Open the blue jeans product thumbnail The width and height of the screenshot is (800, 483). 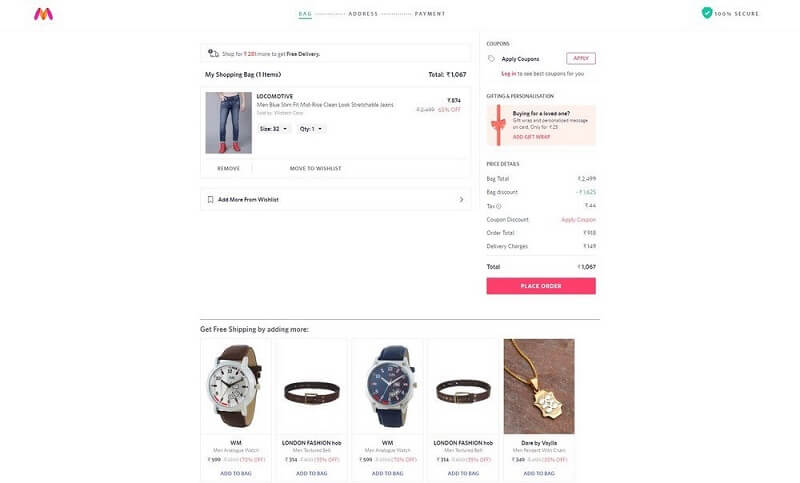[229, 122]
